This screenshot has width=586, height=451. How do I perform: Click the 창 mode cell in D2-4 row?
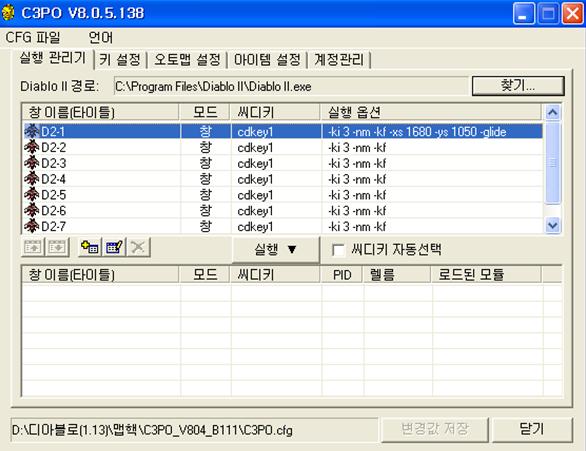205,179
